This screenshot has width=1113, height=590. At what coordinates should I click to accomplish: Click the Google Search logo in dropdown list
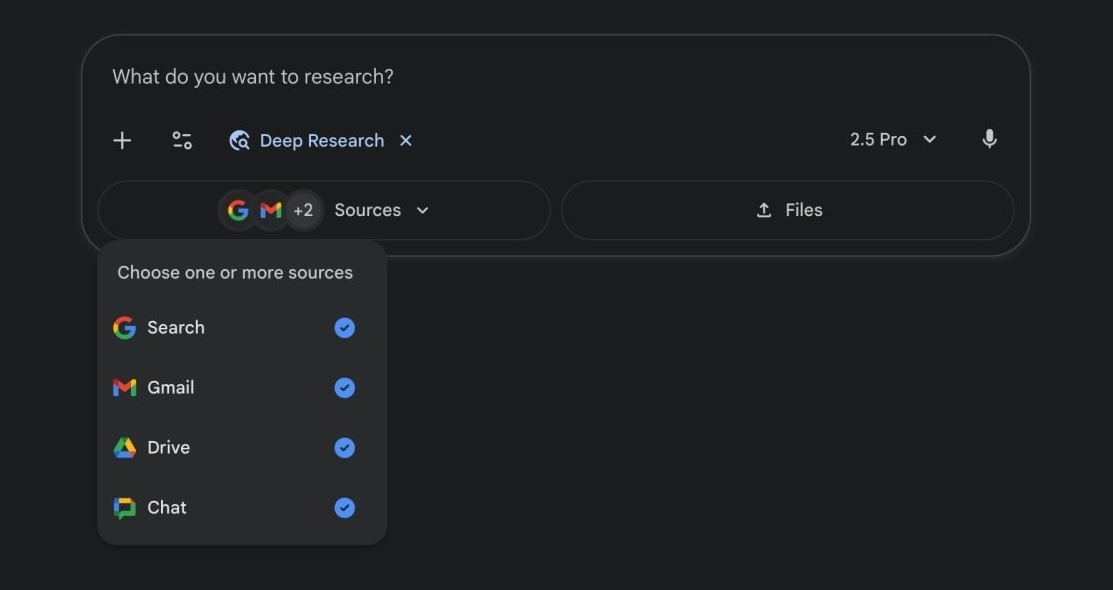[x=124, y=328]
